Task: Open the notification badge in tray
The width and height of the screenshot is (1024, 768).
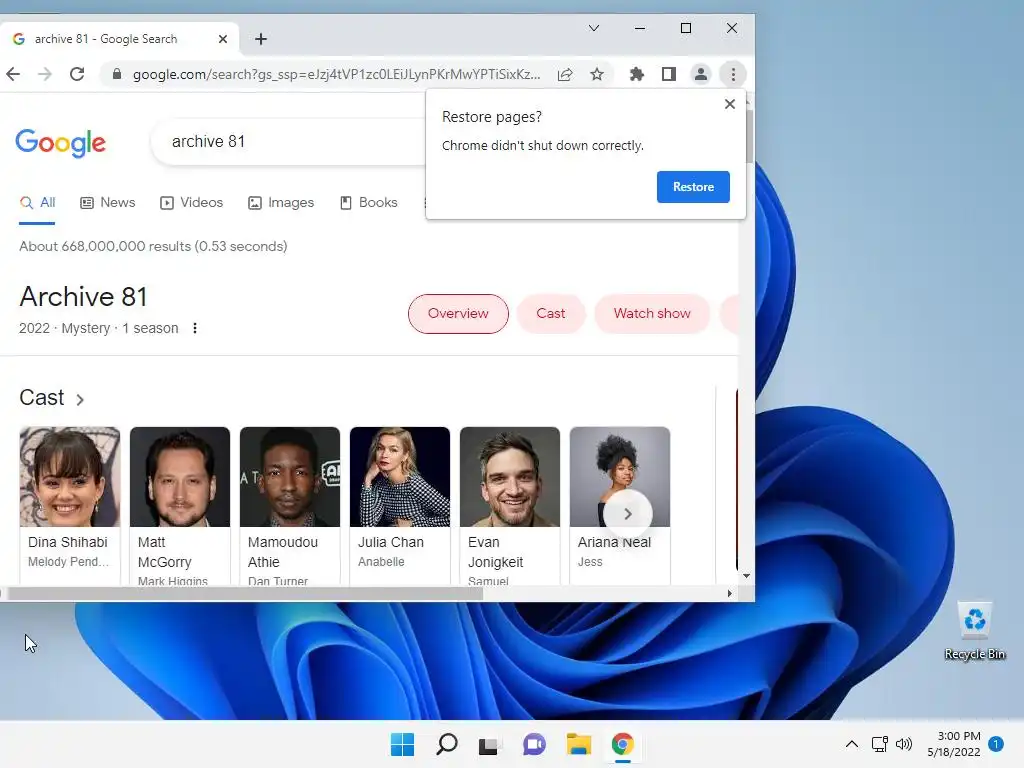Action: pyautogui.click(x=996, y=744)
